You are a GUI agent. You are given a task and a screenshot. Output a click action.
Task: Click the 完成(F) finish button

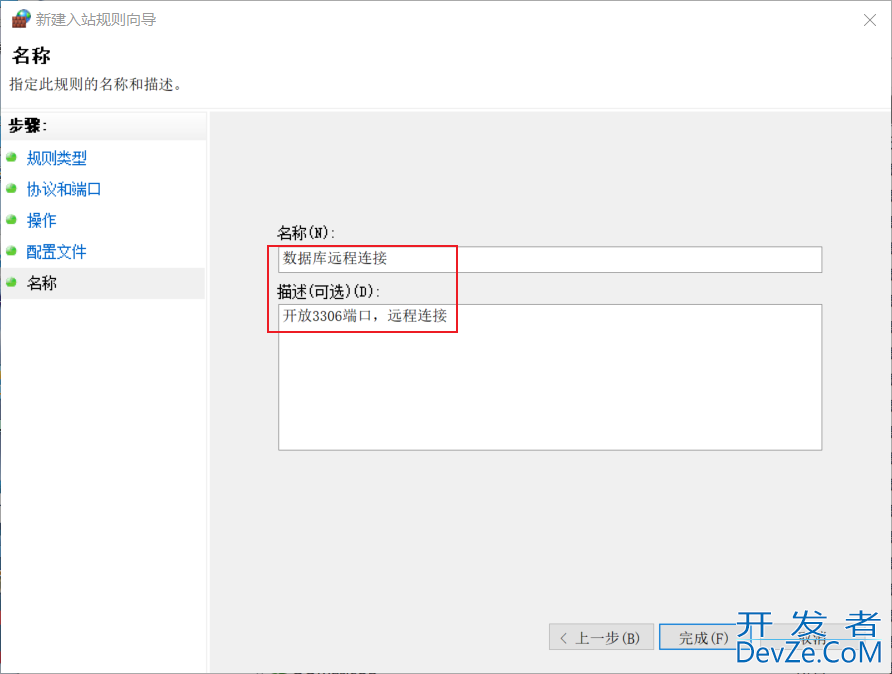[704, 637]
